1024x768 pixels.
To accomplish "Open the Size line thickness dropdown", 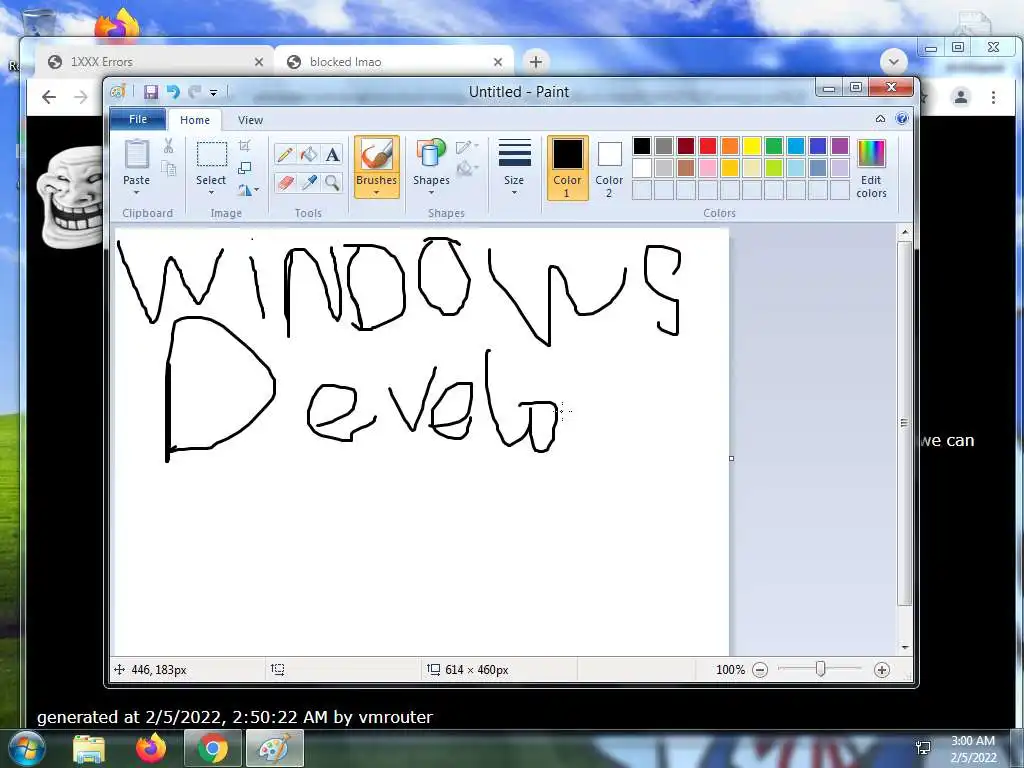I will pos(514,167).
